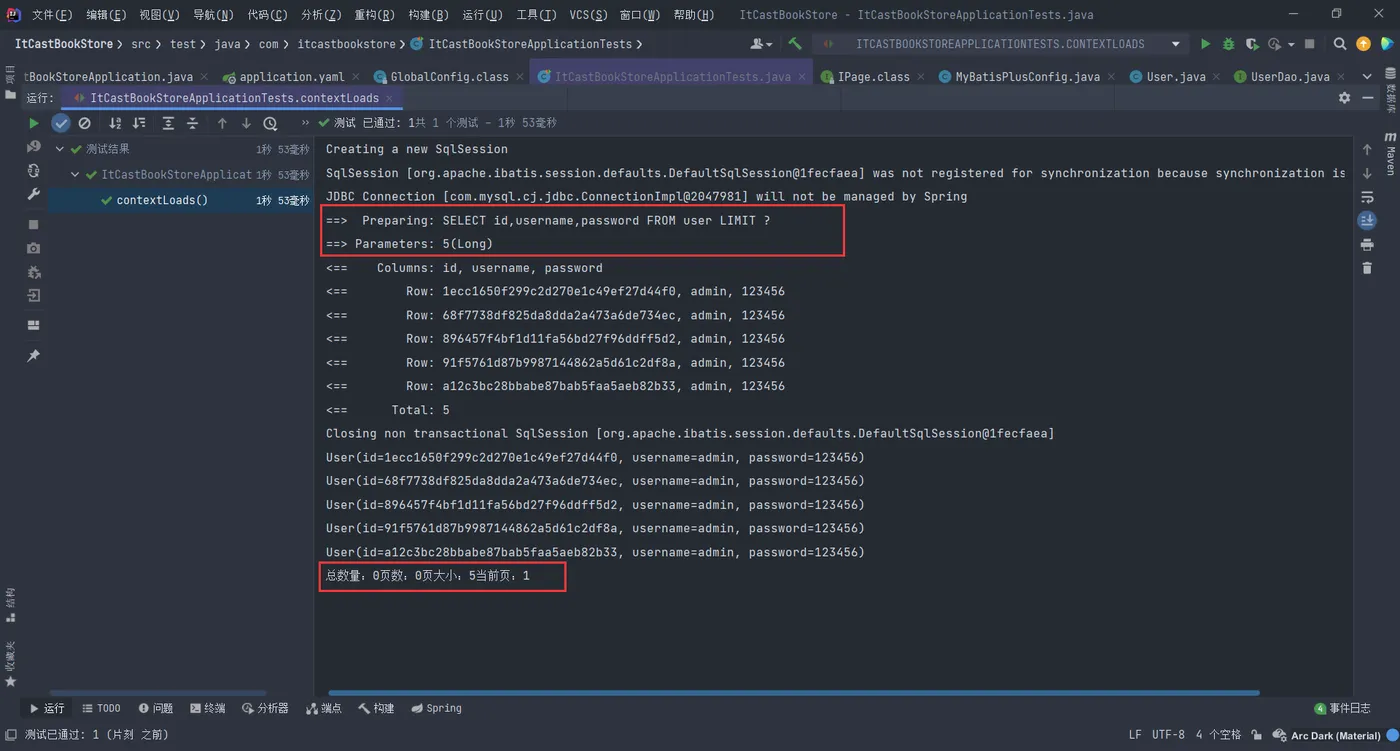Clear all console output trash icon
Image resolution: width=1400 pixels, height=751 pixels.
click(x=1367, y=268)
